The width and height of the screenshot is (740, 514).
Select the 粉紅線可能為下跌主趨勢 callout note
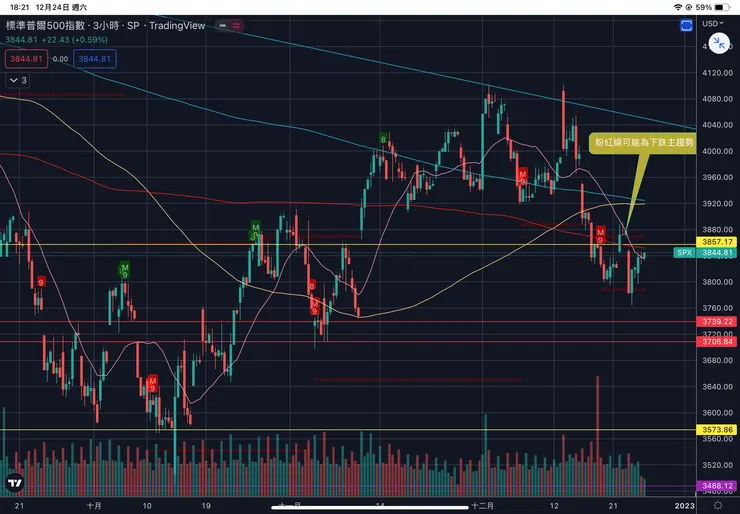[x=642, y=143]
